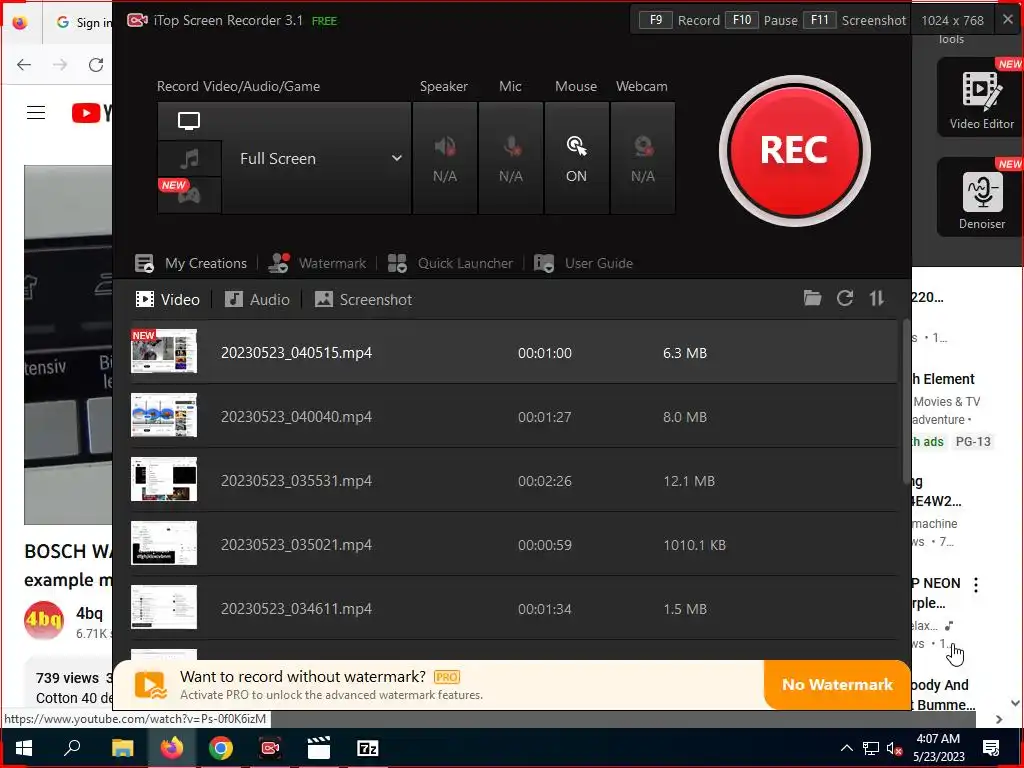Open the Denoiser tool
The image size is (1024, 768).
(x=982, y=197)
